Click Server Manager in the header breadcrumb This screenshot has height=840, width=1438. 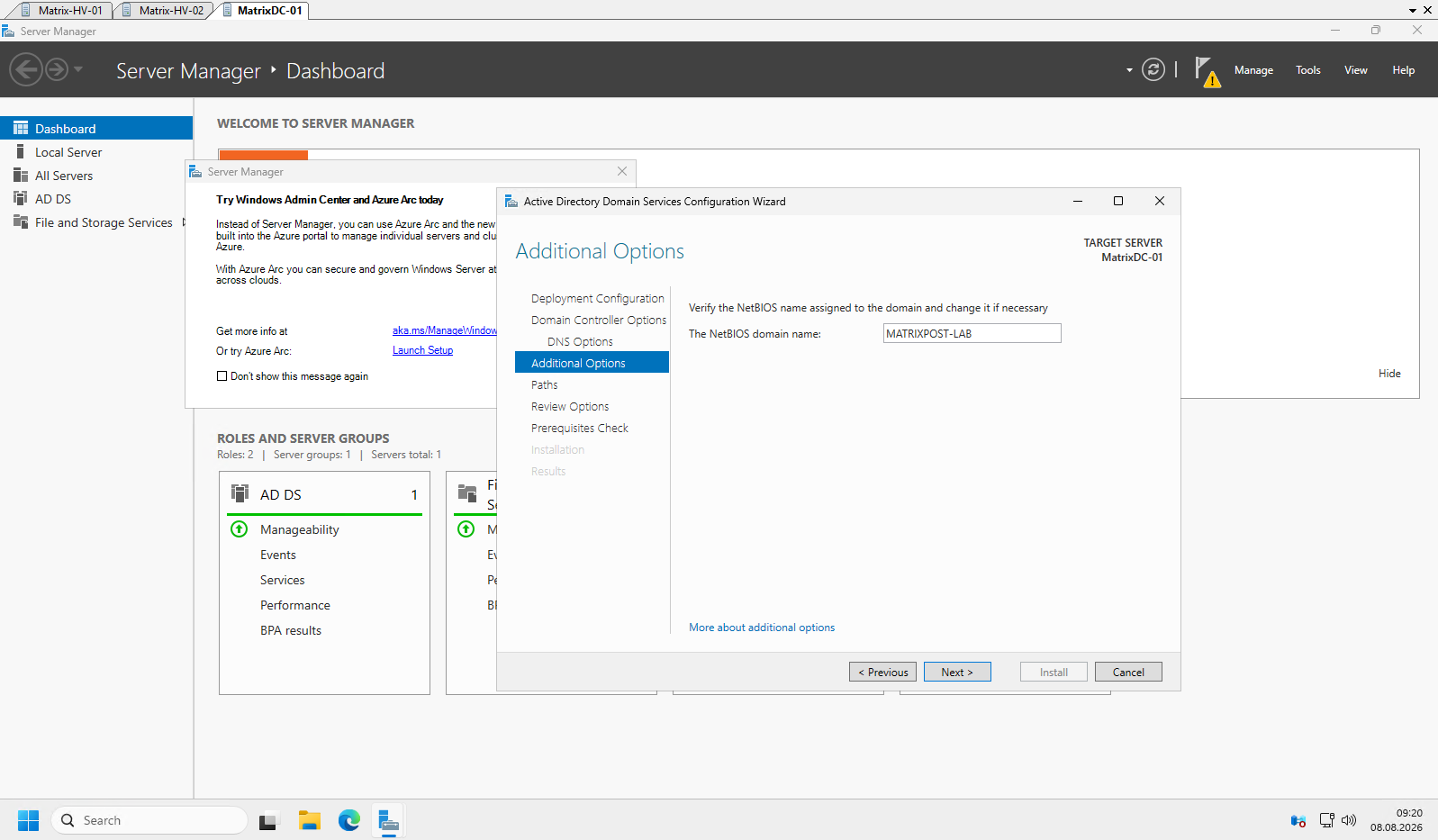point(188,71)
